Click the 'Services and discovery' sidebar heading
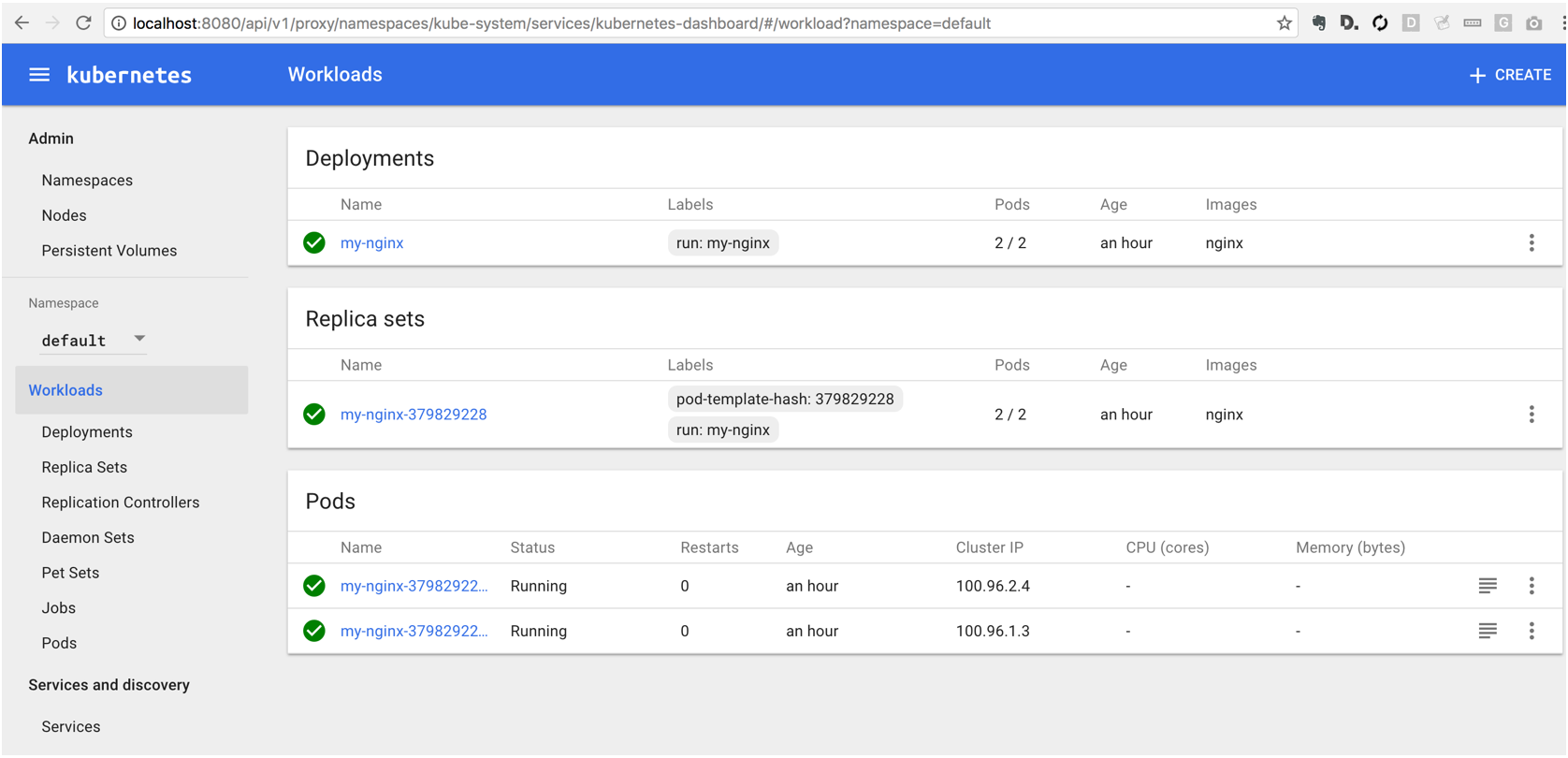Screen dimensions: 1568x758 pyautogui.click(x=109, y=685)
